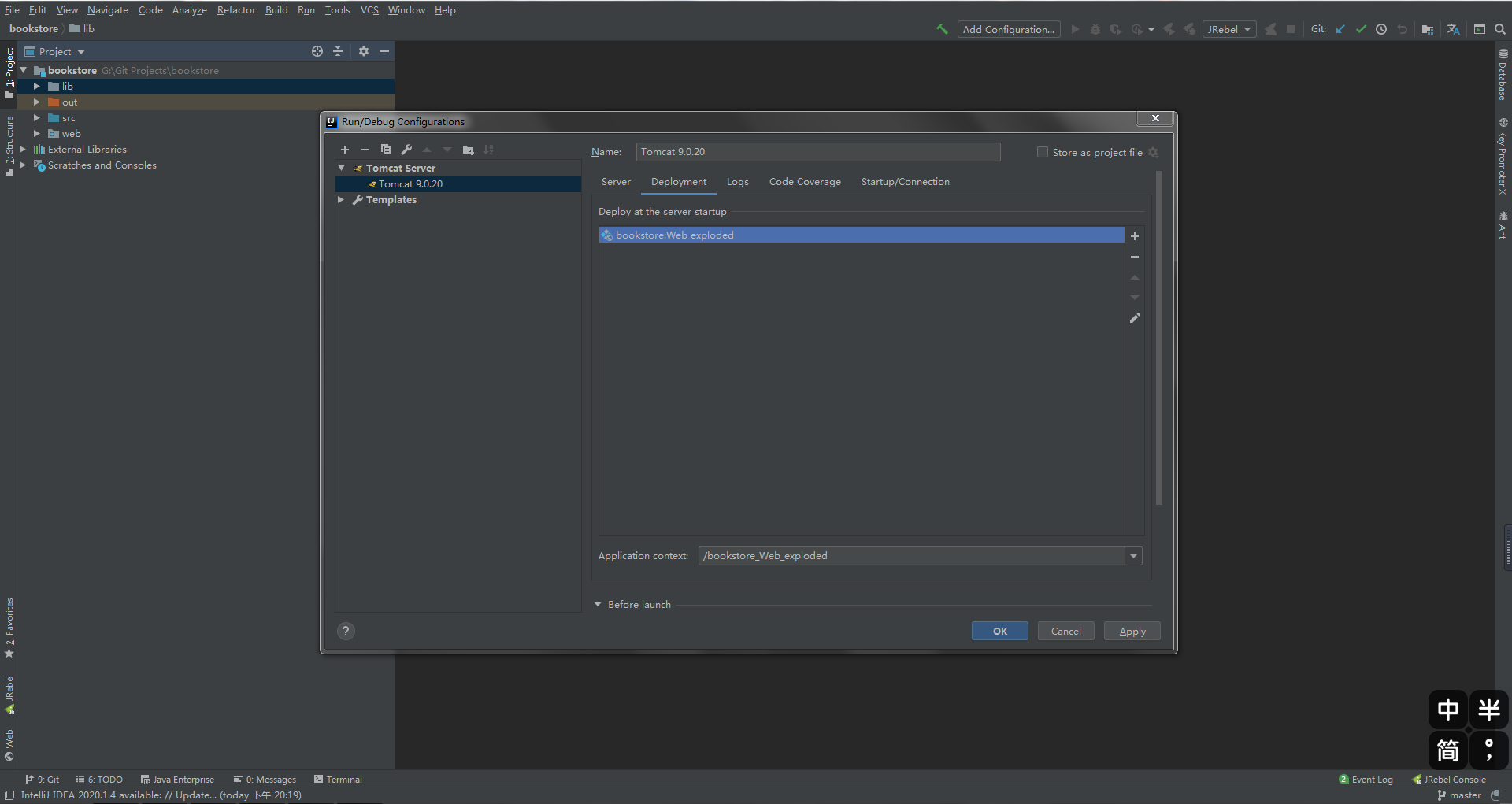The image size is (1512, 804).
Task: Remove the bookstore artifact from deployment list
Action: tap(1135, 257)
